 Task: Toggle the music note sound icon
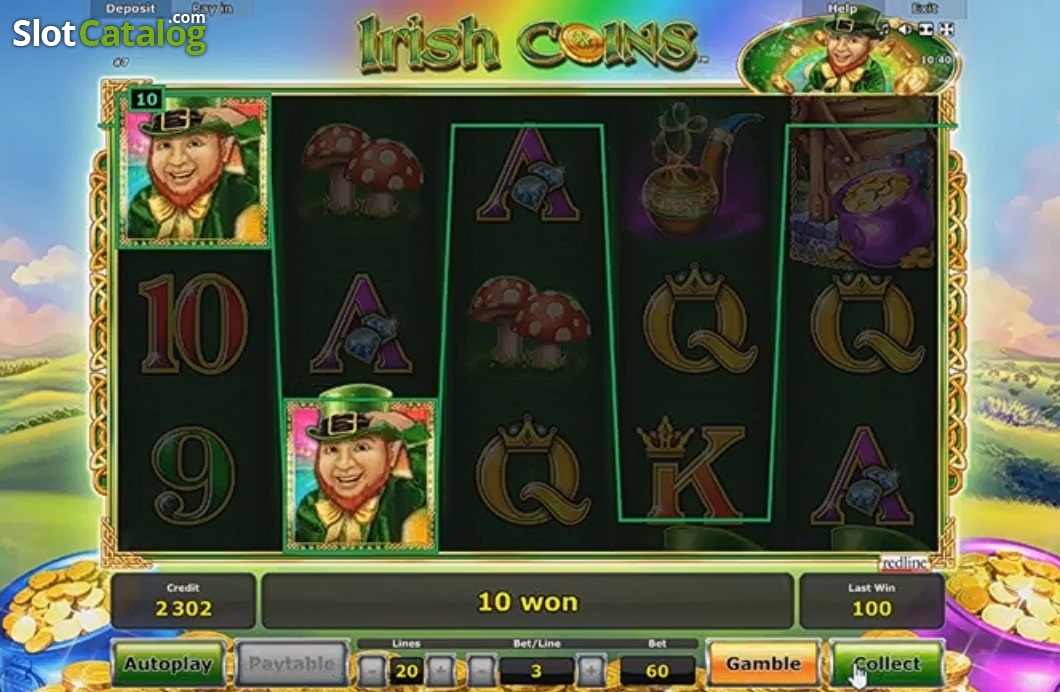pyautogui.click(x=885, y=29)
